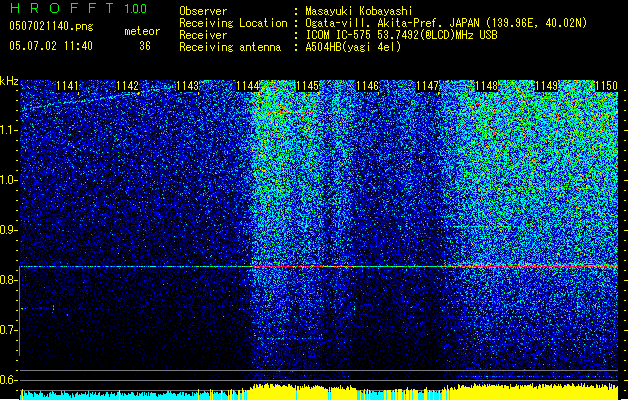Click observer name Masayuki Kobayashi
This screenshot has height=400, width=629.
[x=359, y=11]
